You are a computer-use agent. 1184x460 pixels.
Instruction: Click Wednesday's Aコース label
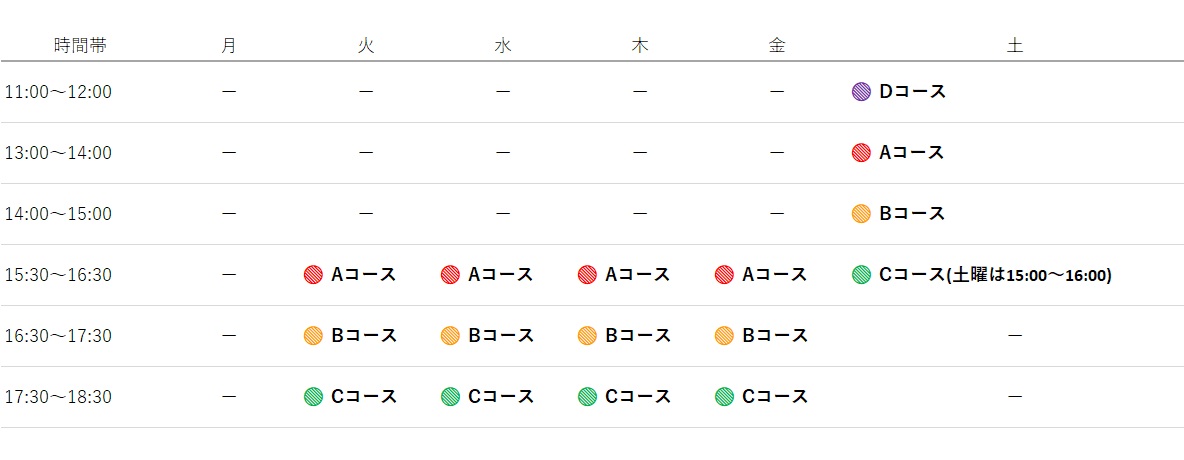click(x=501, y=274)
